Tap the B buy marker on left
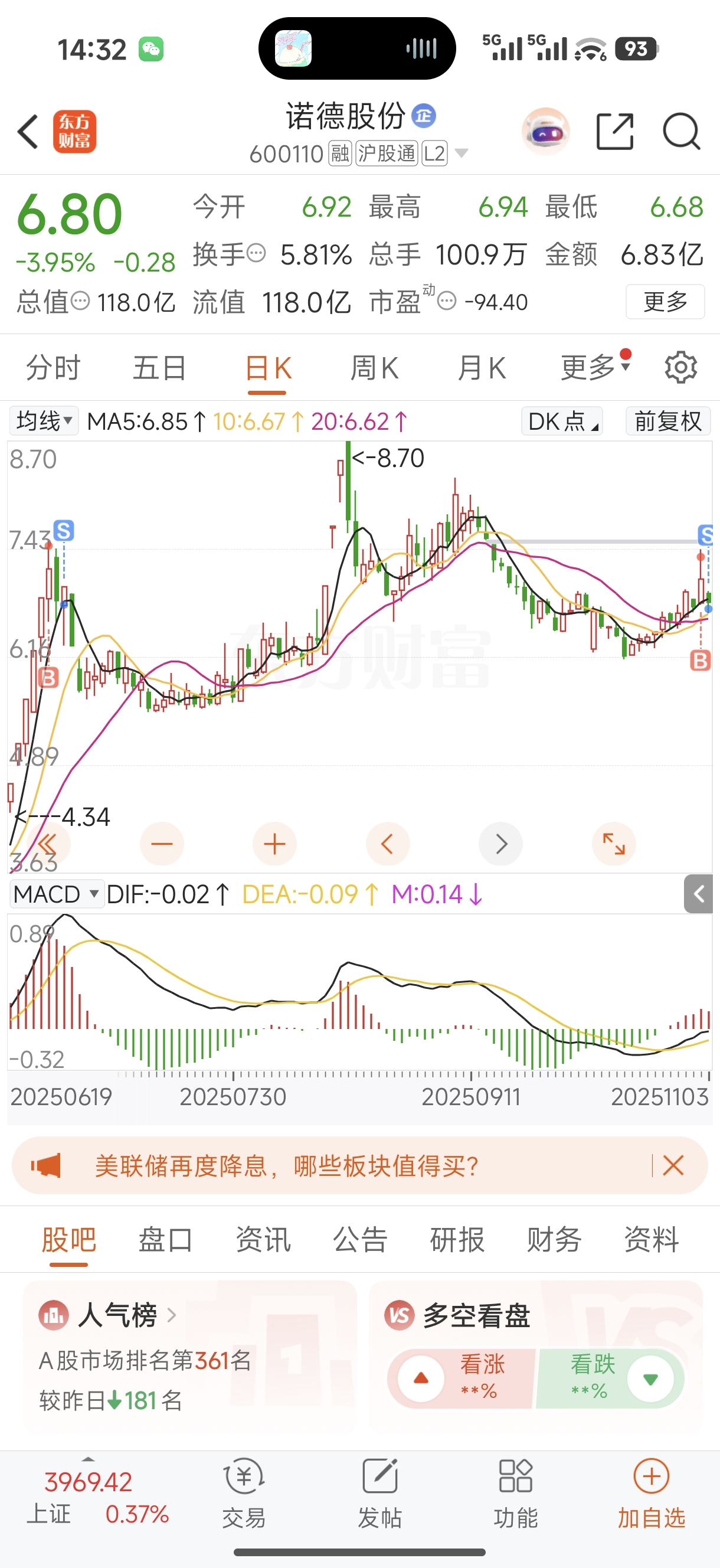The width and height of the screenshot is (720, 1568). (x=48, y=677)
